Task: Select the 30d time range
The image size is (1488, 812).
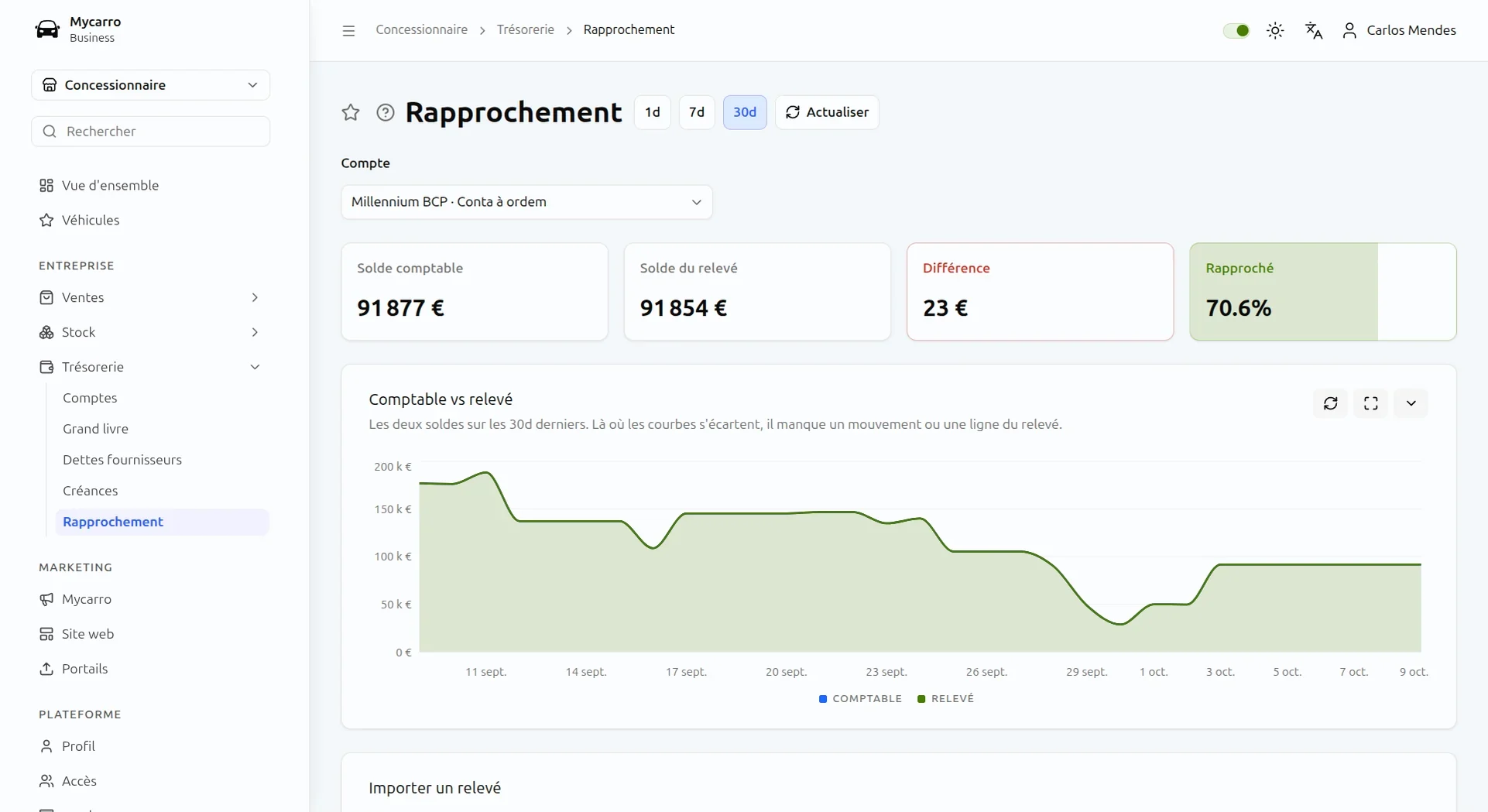Action: (745, 112)
